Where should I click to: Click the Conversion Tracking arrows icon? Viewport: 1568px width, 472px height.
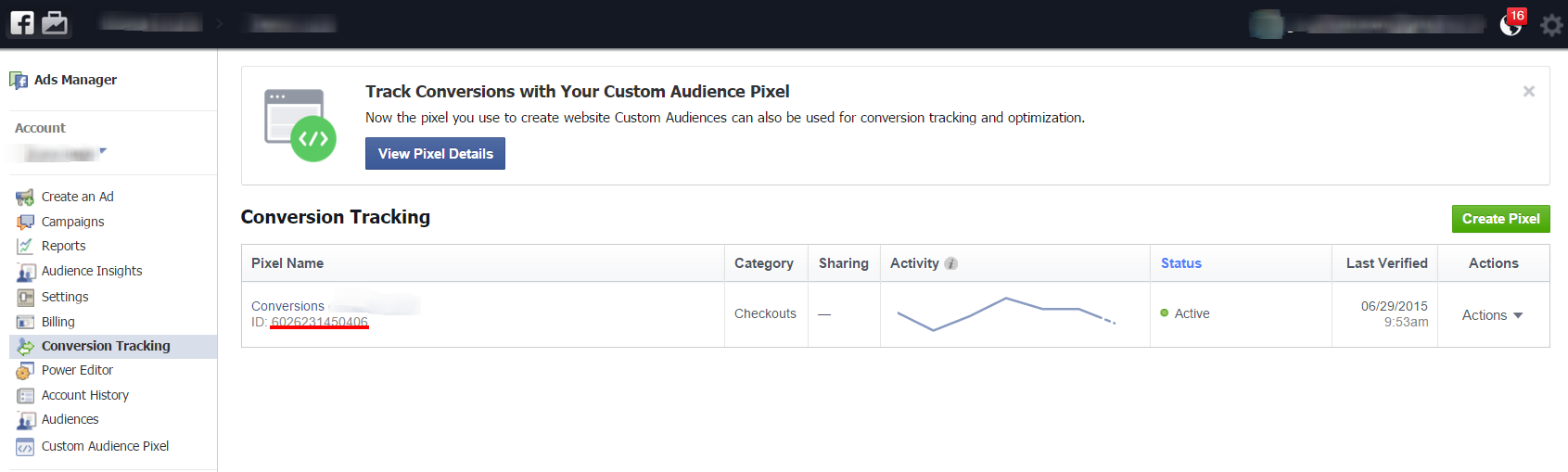[25, 347]
